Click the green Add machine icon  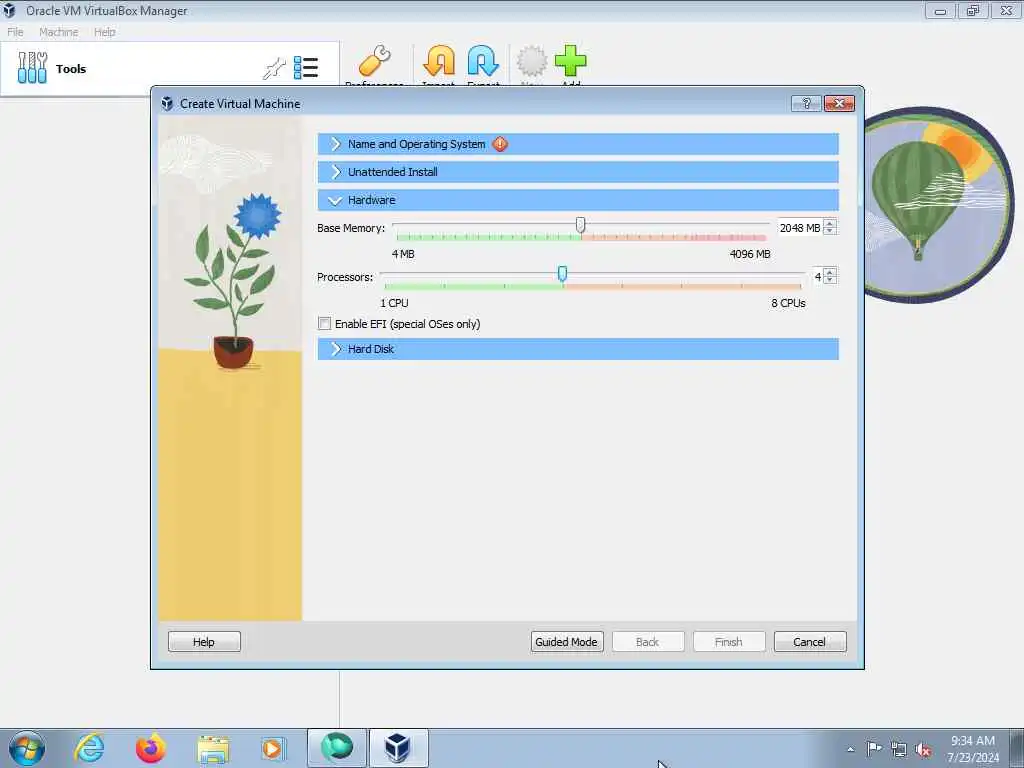click(571, 62)
